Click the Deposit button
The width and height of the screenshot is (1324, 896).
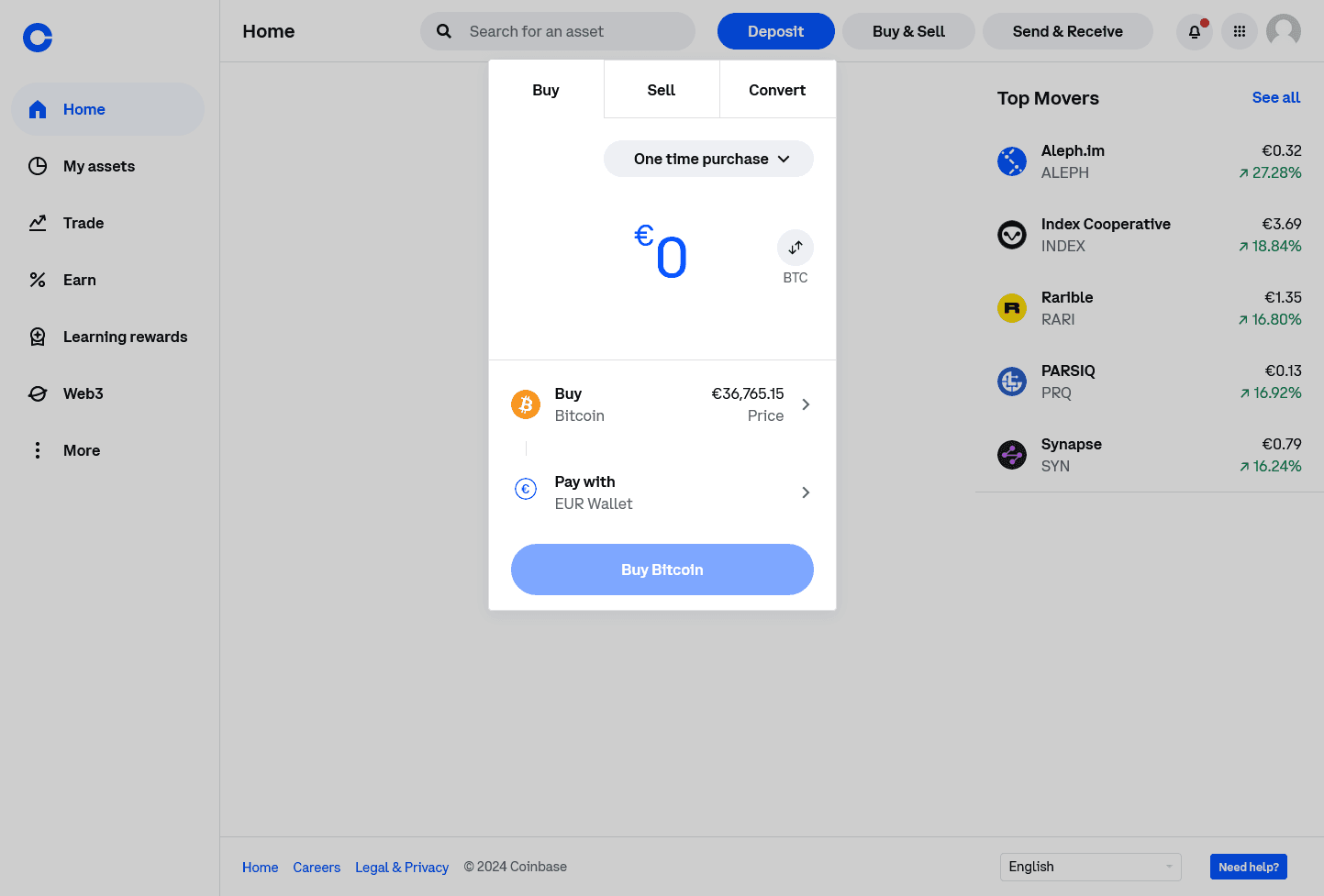pos(776,31)
